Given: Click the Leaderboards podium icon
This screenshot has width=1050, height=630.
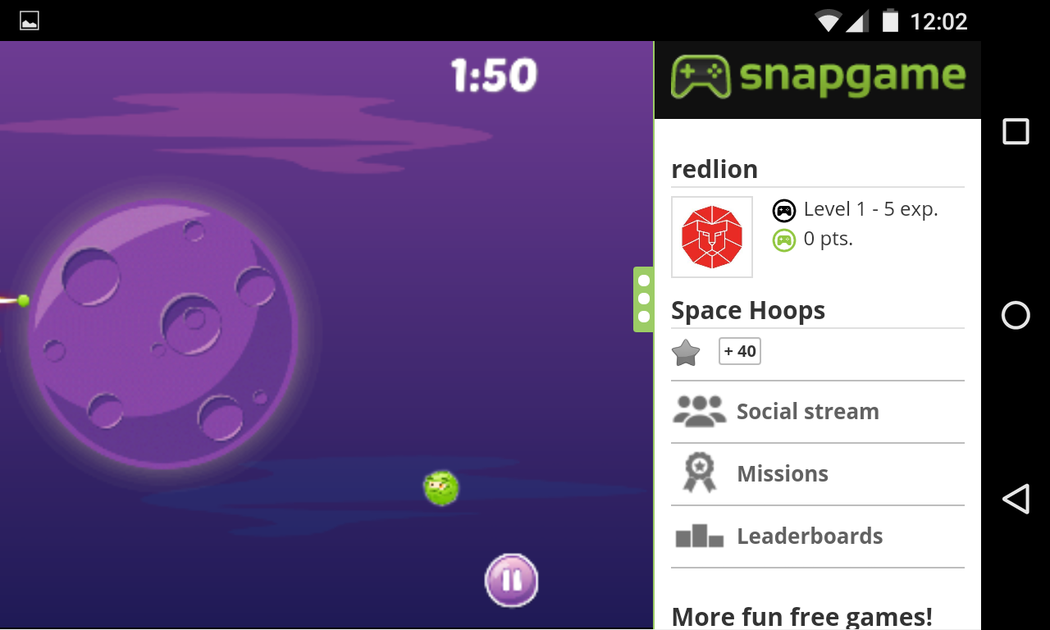Looking at the screenshot, I should click(x=699, y=536).
